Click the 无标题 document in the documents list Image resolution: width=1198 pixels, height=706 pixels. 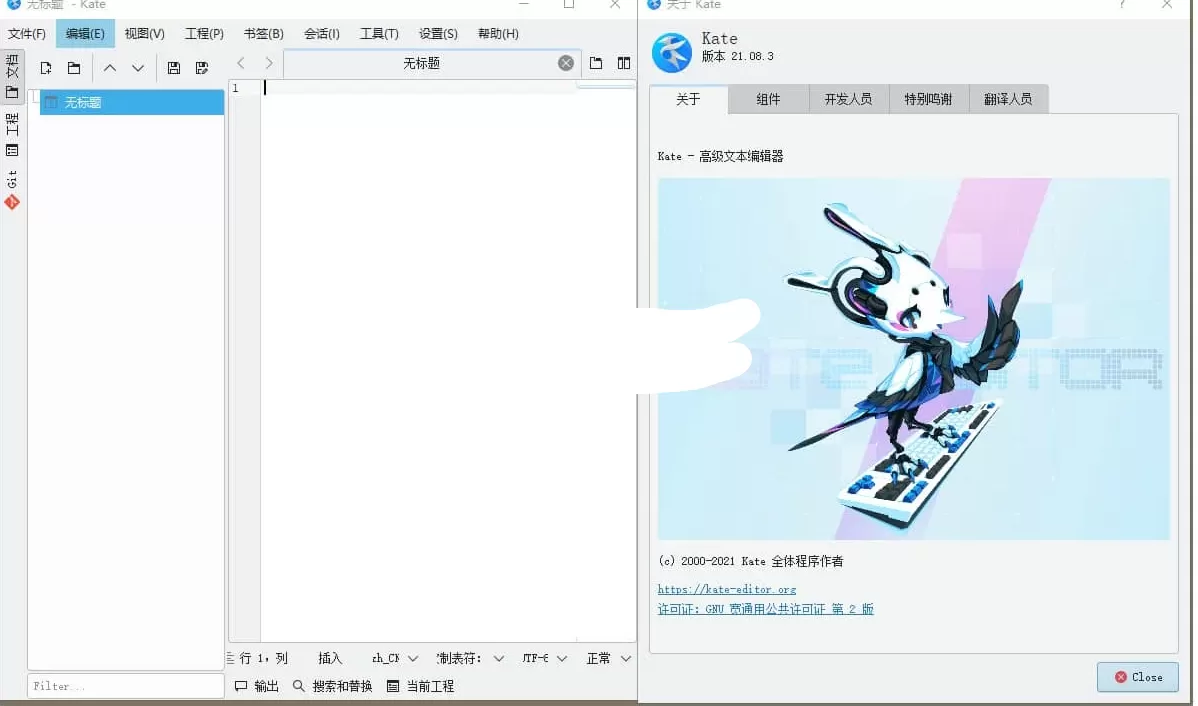point(100,101)
